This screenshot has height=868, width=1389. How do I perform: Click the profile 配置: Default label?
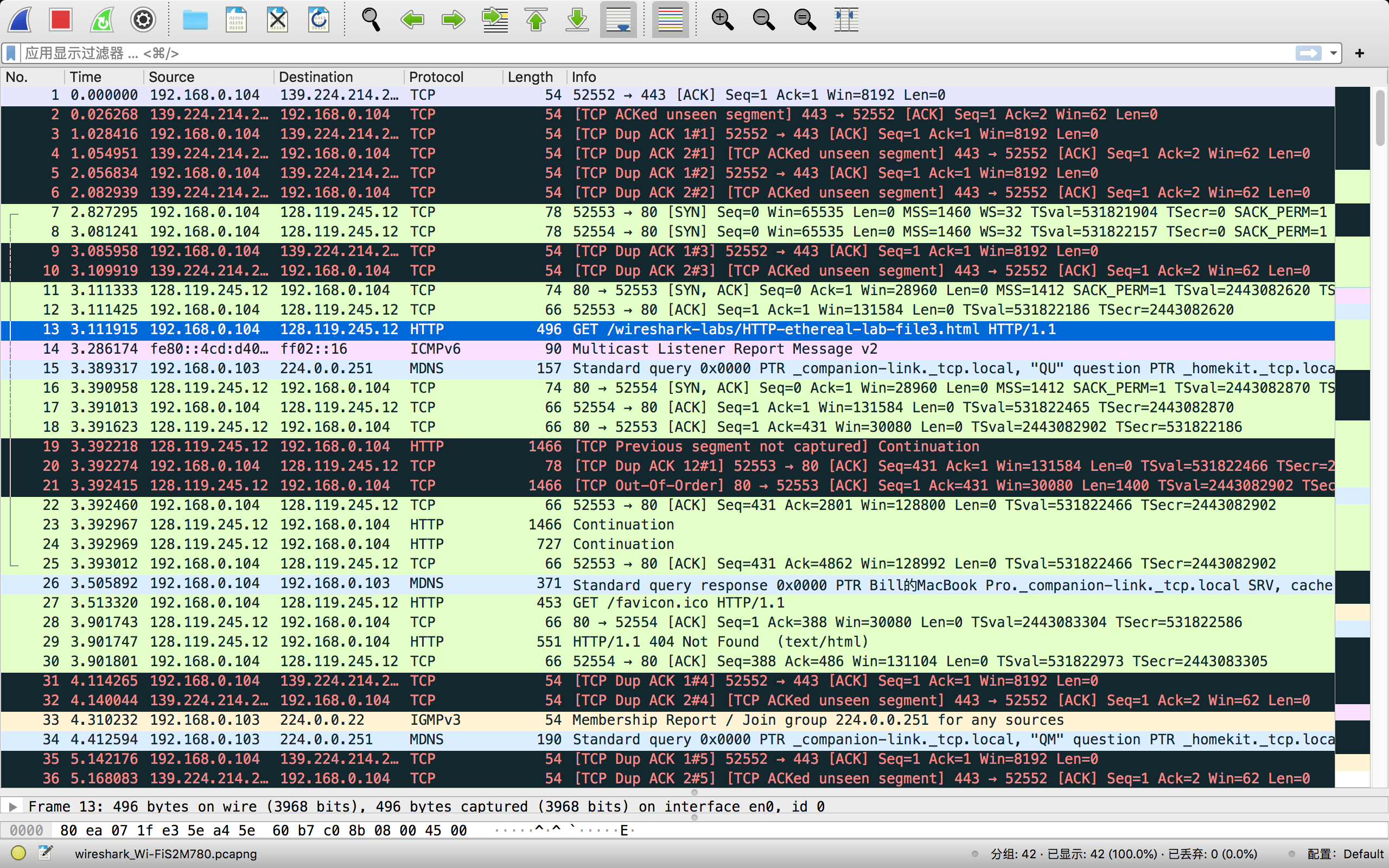pyautogui.click(x=1346, y=854)
